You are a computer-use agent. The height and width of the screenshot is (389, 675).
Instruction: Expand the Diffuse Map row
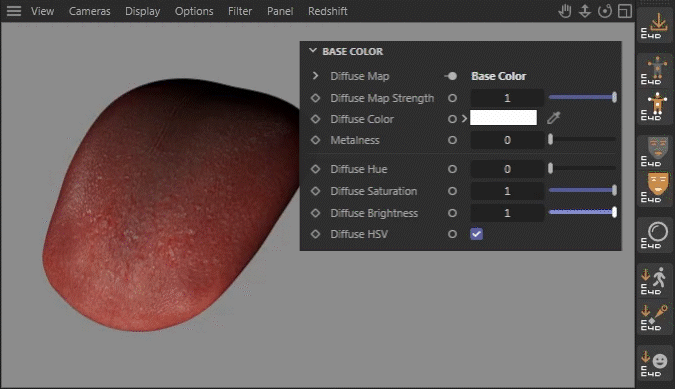click(315, 76)
